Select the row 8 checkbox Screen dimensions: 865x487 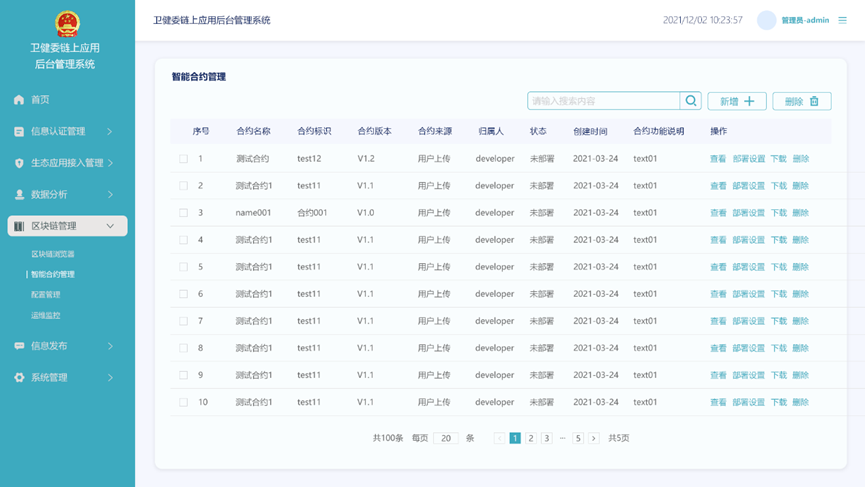[x=183, y=348]
